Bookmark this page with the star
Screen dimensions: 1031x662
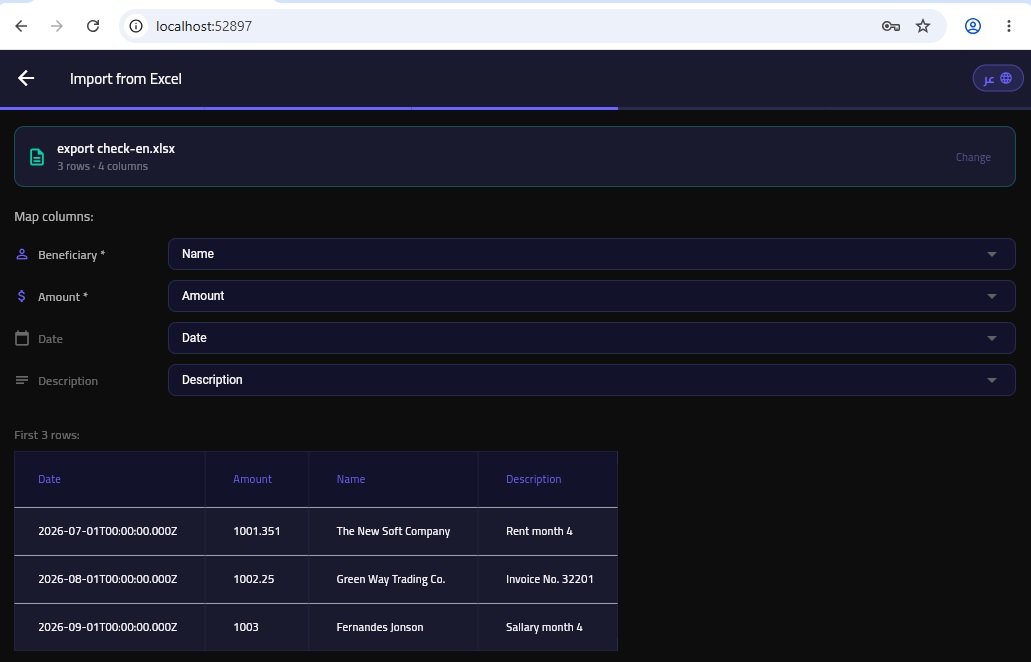[923, 26]
